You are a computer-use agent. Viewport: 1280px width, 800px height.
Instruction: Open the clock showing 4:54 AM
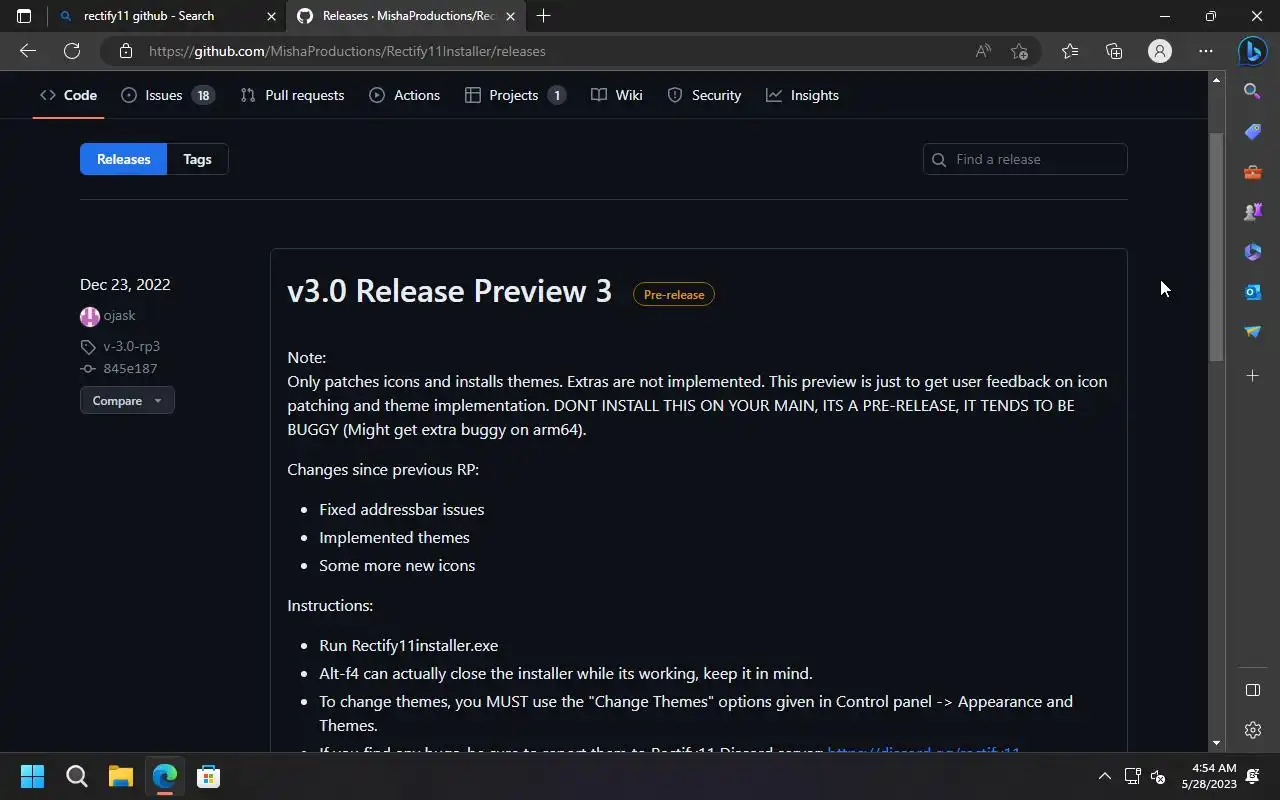coord(1209,776)
